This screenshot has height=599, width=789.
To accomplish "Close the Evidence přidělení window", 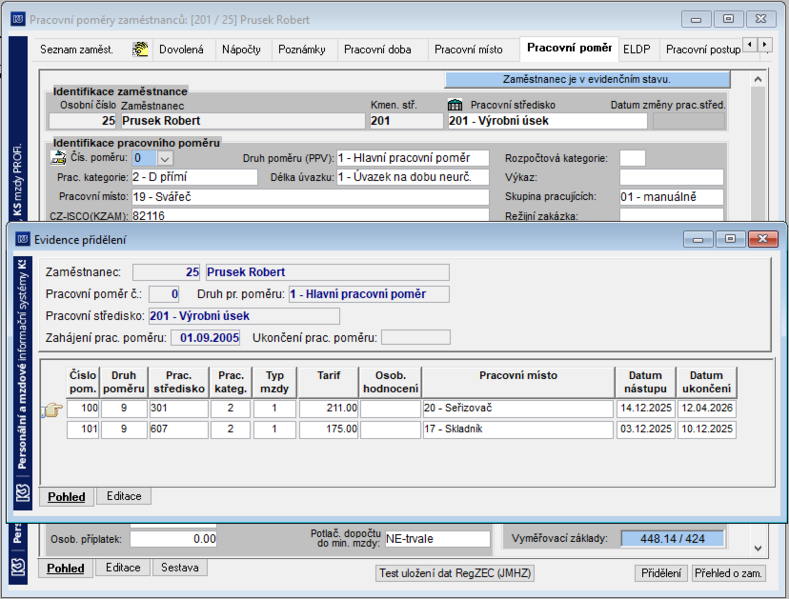I will pos(763,239).
